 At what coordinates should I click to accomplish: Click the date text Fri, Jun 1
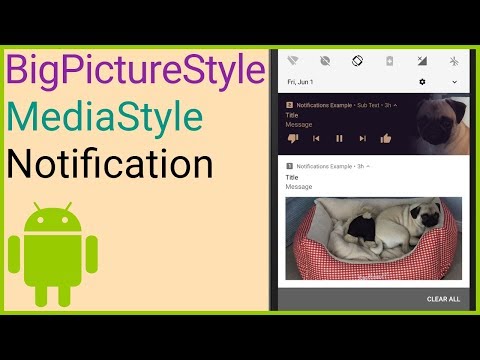point(300,82)
